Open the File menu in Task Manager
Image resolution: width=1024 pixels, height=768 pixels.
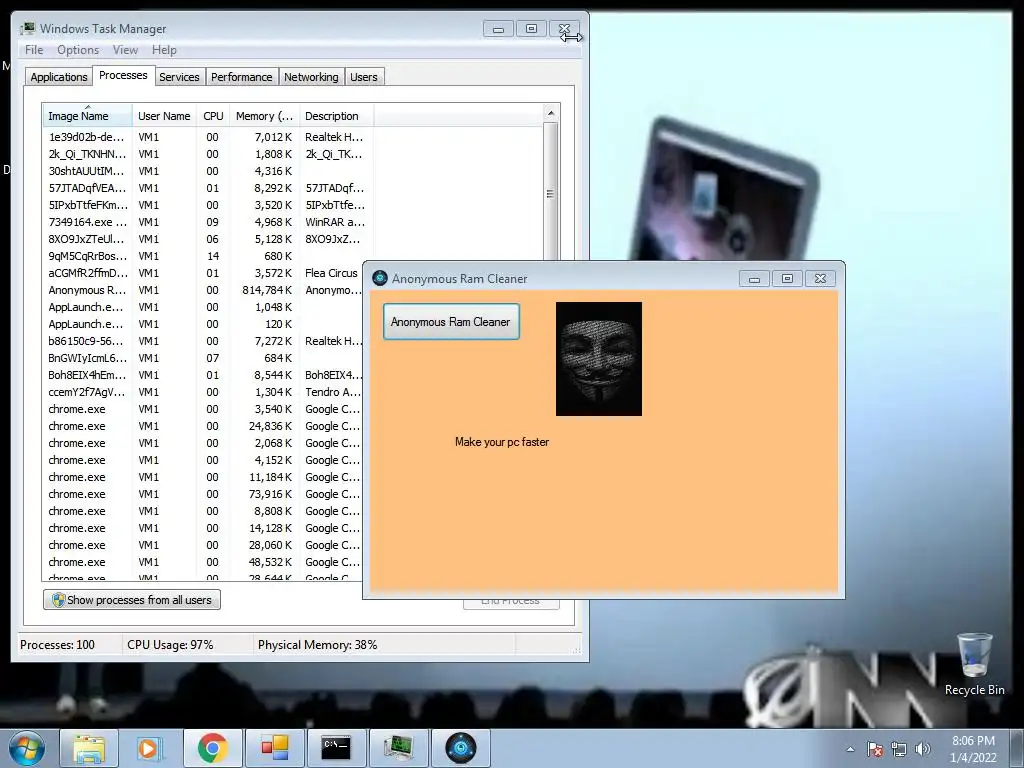[34, 50]
